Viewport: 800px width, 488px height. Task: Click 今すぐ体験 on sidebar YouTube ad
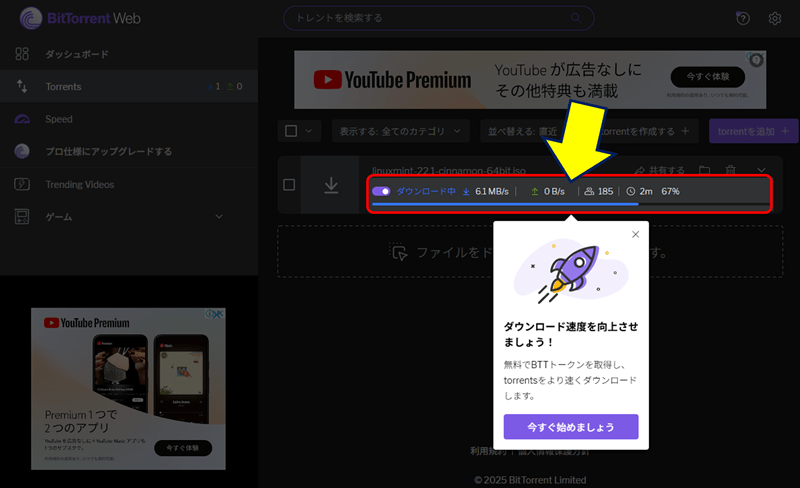pos(183,448)
